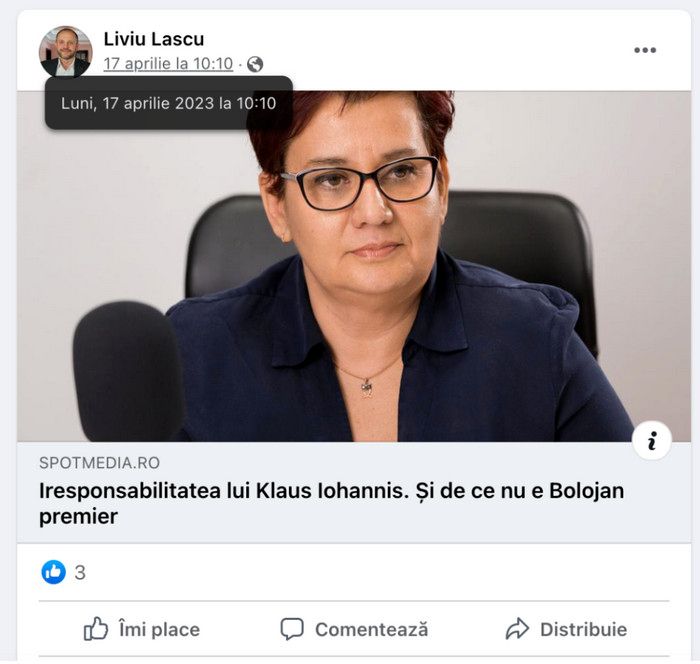Open the Liviu Lascu profile name link
Viewport: 700px width, 664px height.
click(154, 39)
